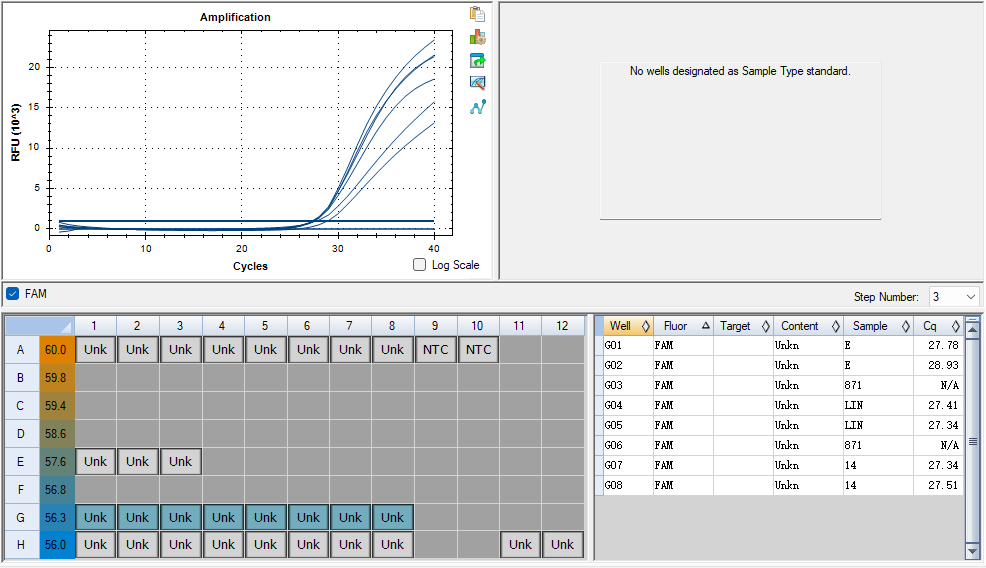
Task: Sort table by Target column header
Action: coord(743,326)
